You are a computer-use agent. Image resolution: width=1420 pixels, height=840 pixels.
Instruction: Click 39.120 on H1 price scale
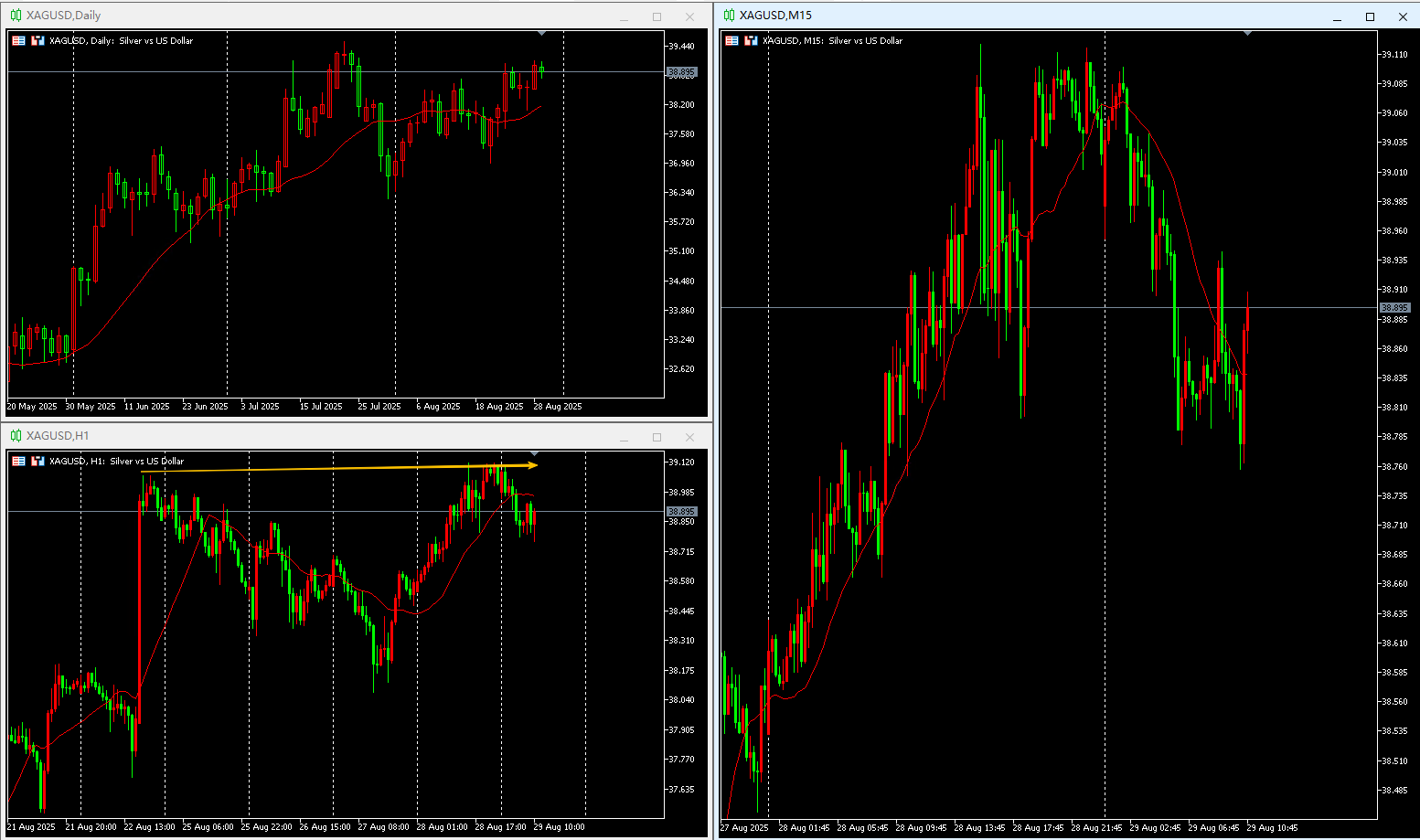(x=681, y=463)
